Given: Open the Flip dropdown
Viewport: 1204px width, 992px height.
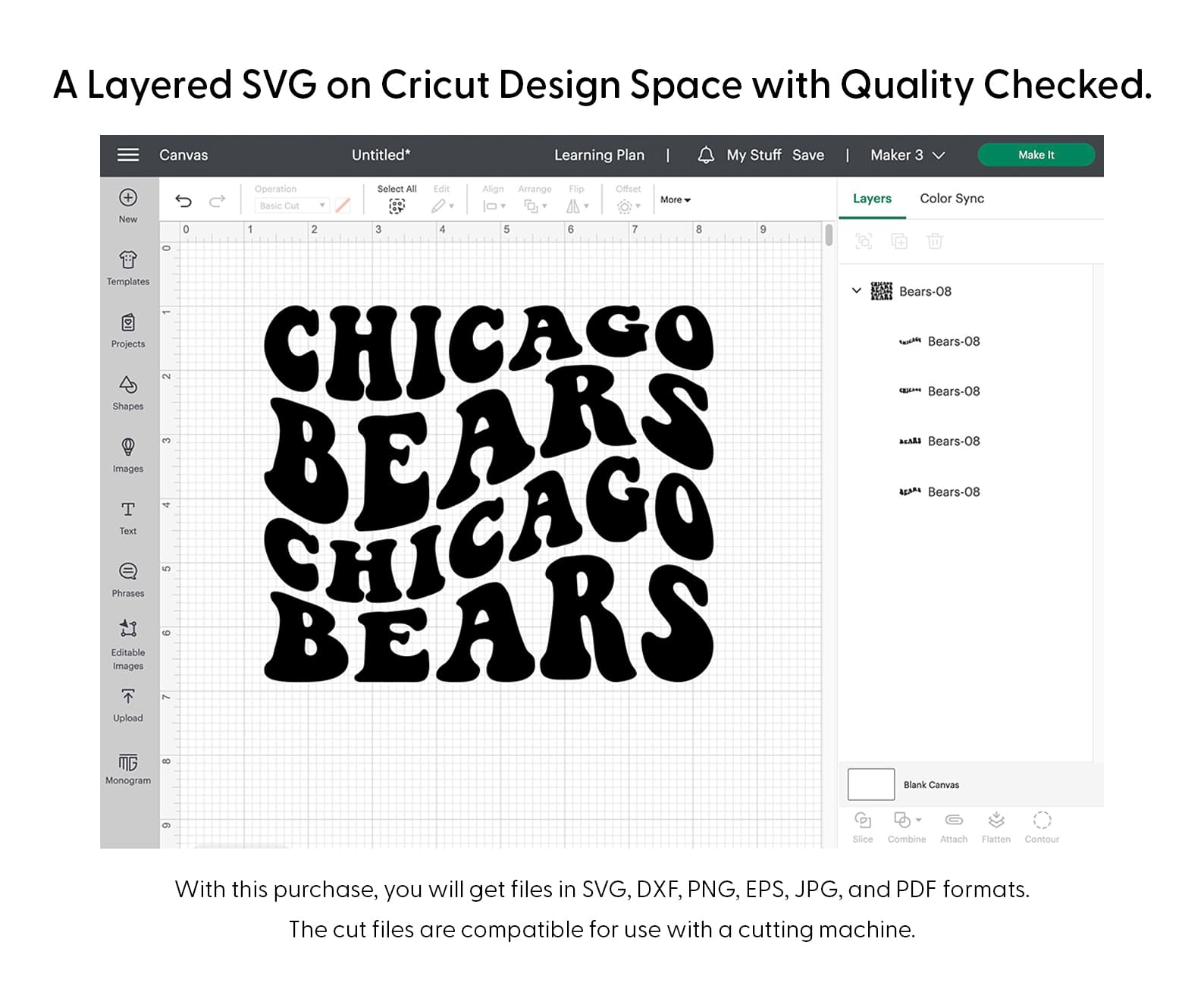Looking at the screenshot, I should 578,206.
